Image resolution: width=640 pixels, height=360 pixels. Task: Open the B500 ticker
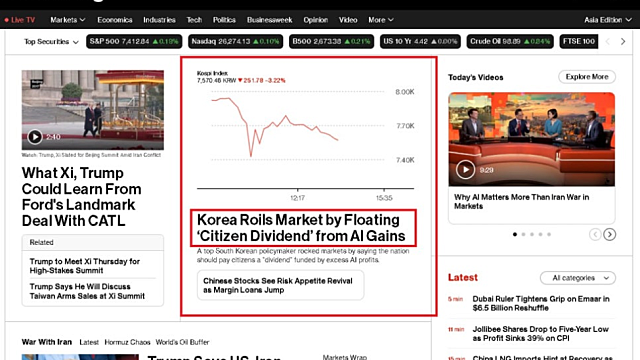click(331, 41)
